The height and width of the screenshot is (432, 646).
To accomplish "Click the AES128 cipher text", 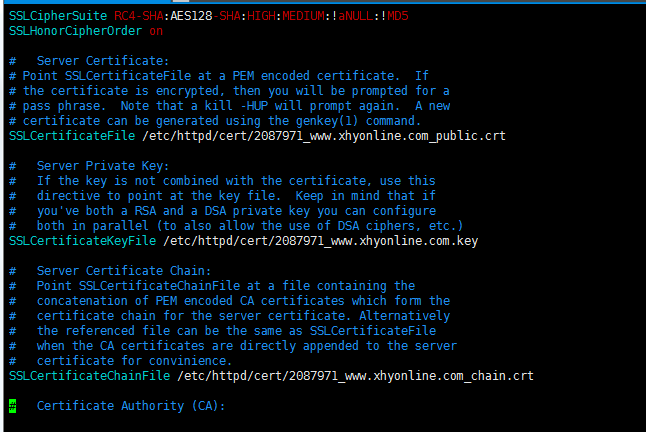I will [191, 16].
